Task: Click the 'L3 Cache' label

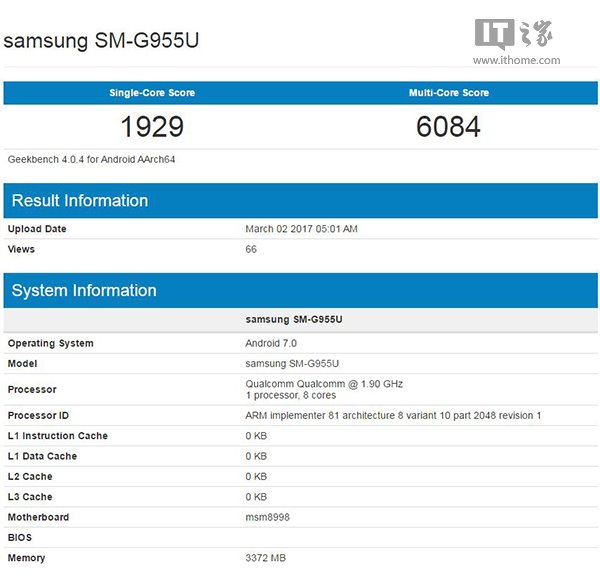Action: 30,497
